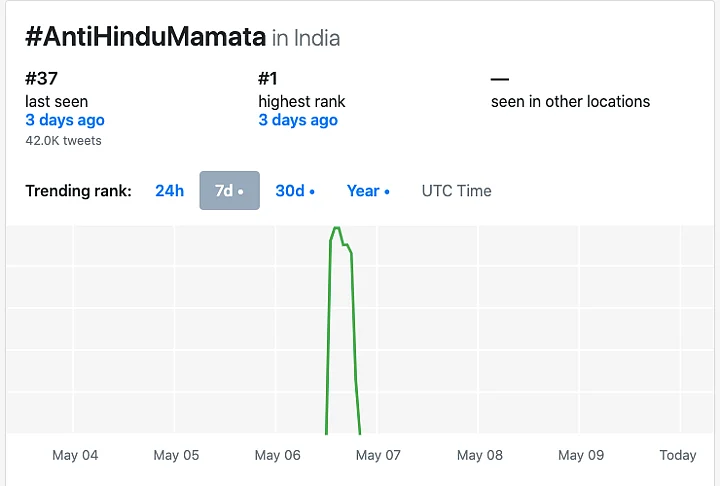Click the green peak on the trend chart
The image size is (720, 486).
pos(337,230)
